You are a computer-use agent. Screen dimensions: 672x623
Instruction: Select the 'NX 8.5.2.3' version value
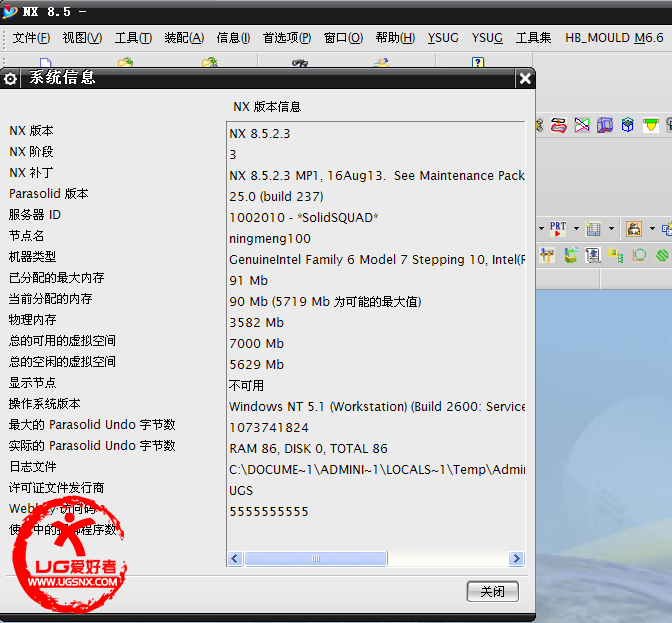click(x=260, y=134)
